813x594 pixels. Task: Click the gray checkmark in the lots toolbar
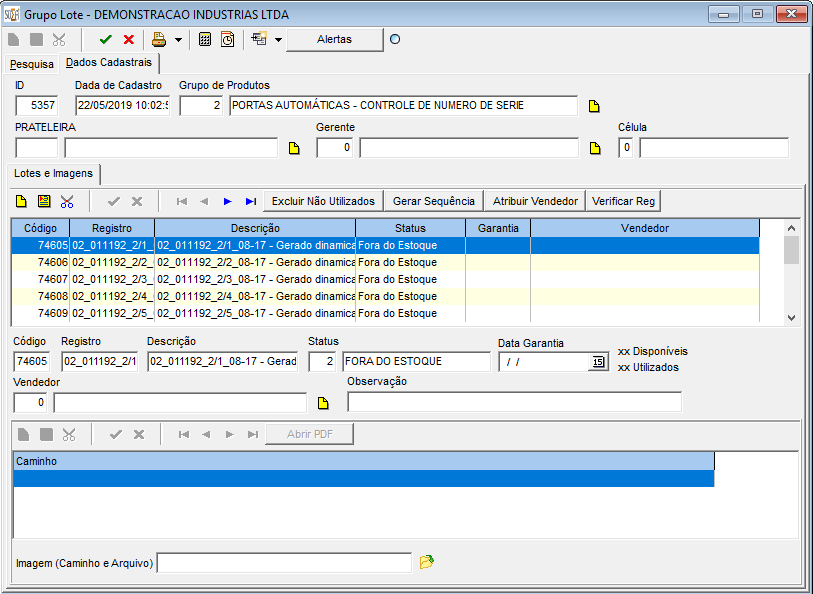coord(114,201)
